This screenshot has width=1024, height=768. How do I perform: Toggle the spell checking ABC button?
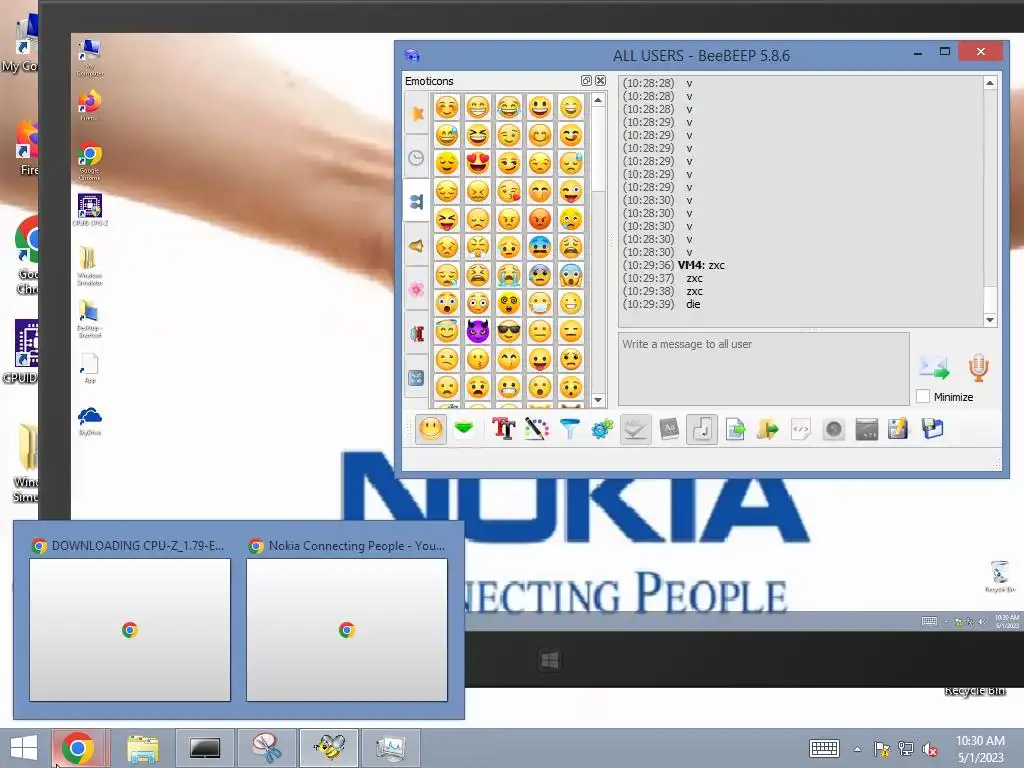[635, 429]
